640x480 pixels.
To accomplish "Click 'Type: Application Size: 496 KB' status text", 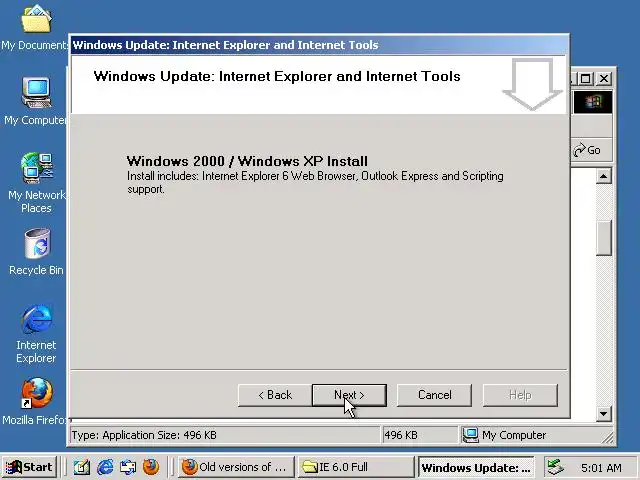I will (x=144, y=435).
